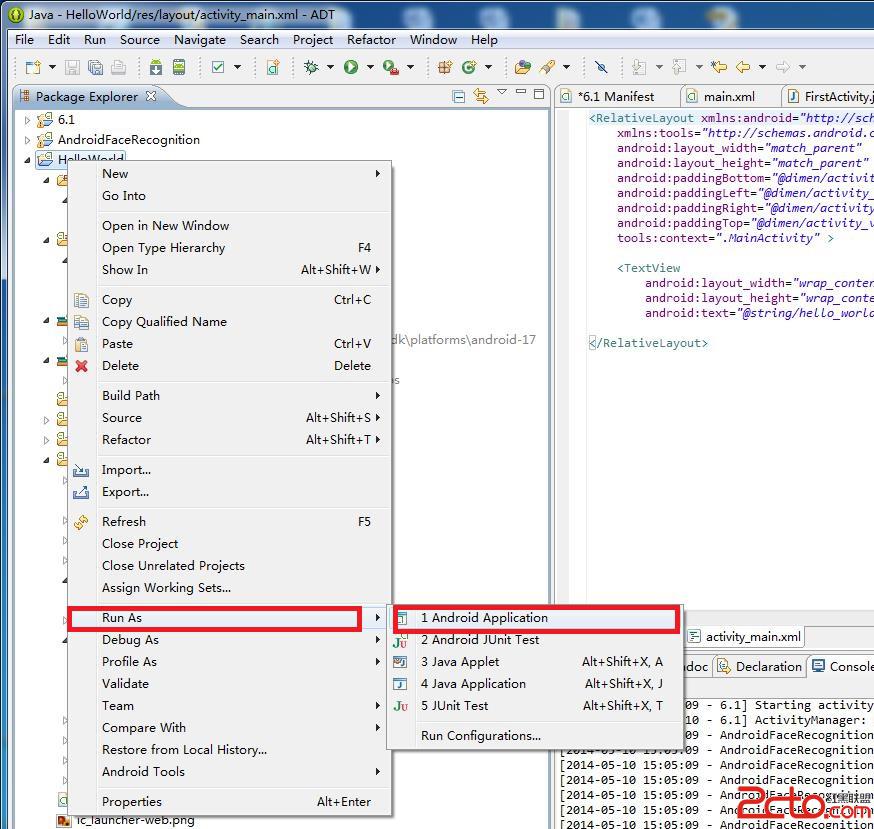Click the Open Type toolbar icon
Screen dimensions: 874x829
coord(522,67)
